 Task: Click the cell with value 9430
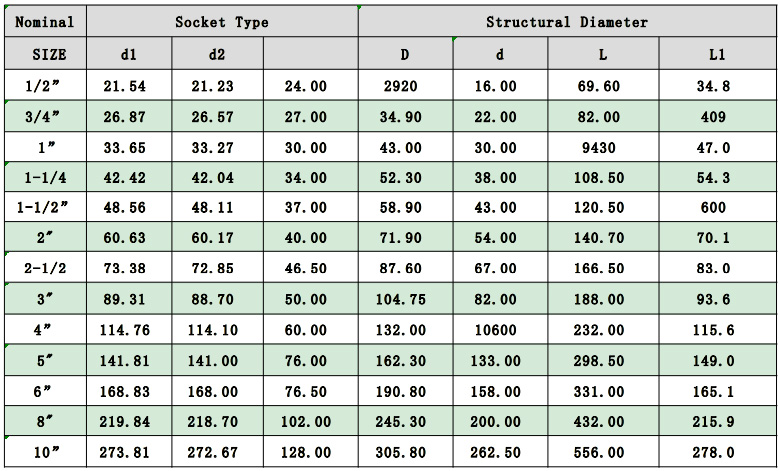click(602, 148)
